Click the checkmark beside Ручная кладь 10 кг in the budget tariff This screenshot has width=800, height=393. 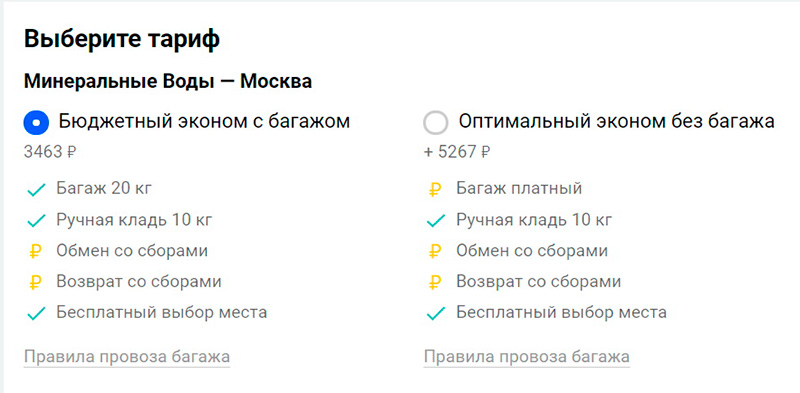pyautogui.click(x=36, y=222)
